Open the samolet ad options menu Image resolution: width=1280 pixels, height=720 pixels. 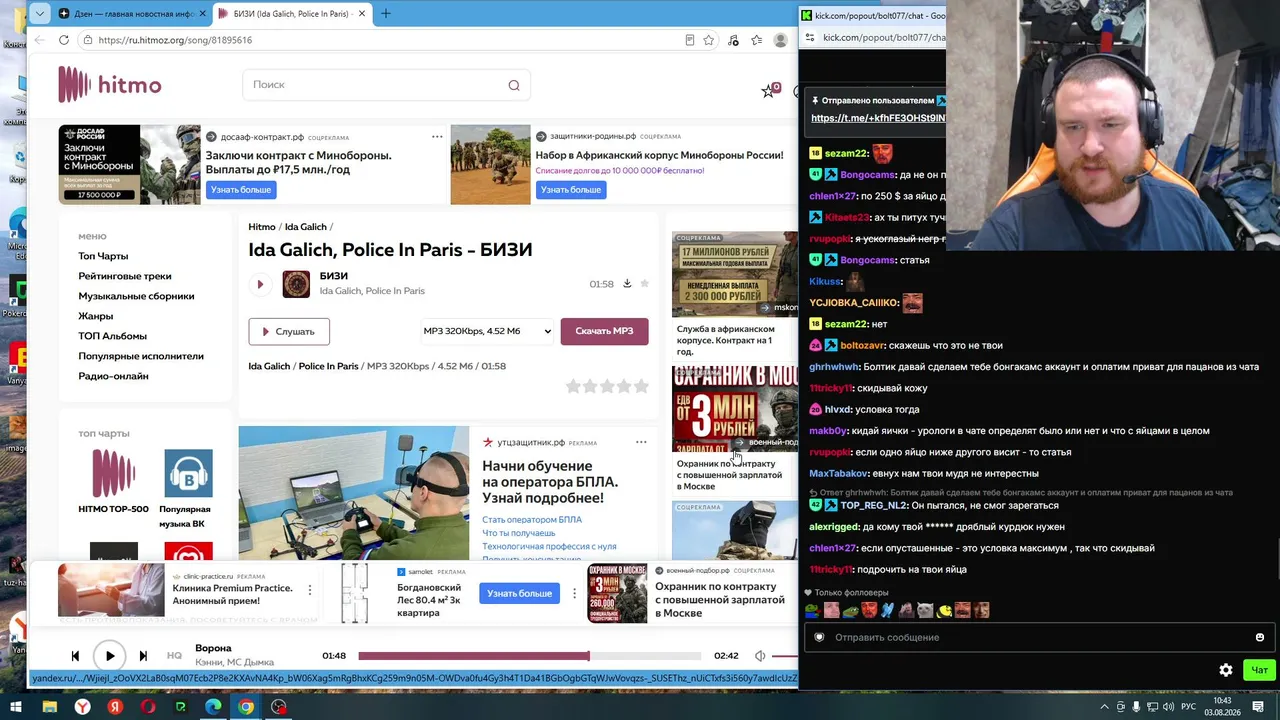tap(574, 593)
